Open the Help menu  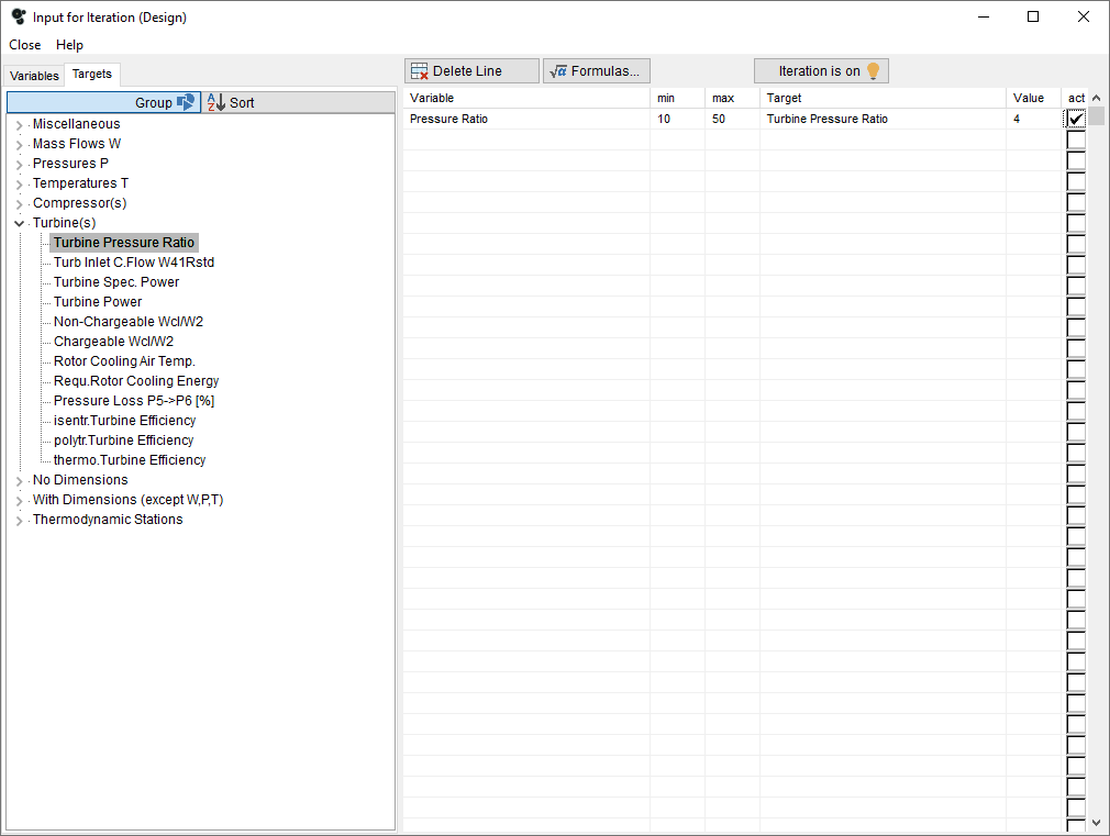(x=69, y=45)
